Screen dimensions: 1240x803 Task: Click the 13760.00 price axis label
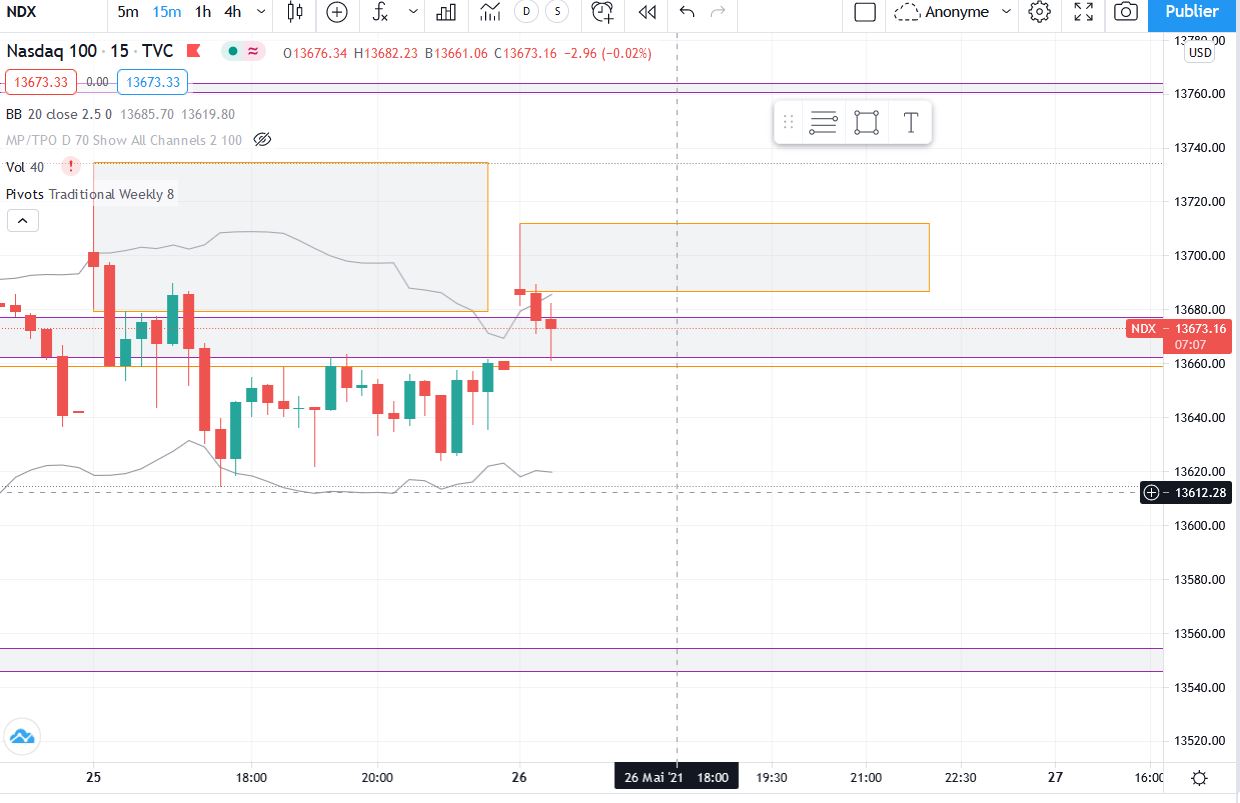tap(1199, 94)
